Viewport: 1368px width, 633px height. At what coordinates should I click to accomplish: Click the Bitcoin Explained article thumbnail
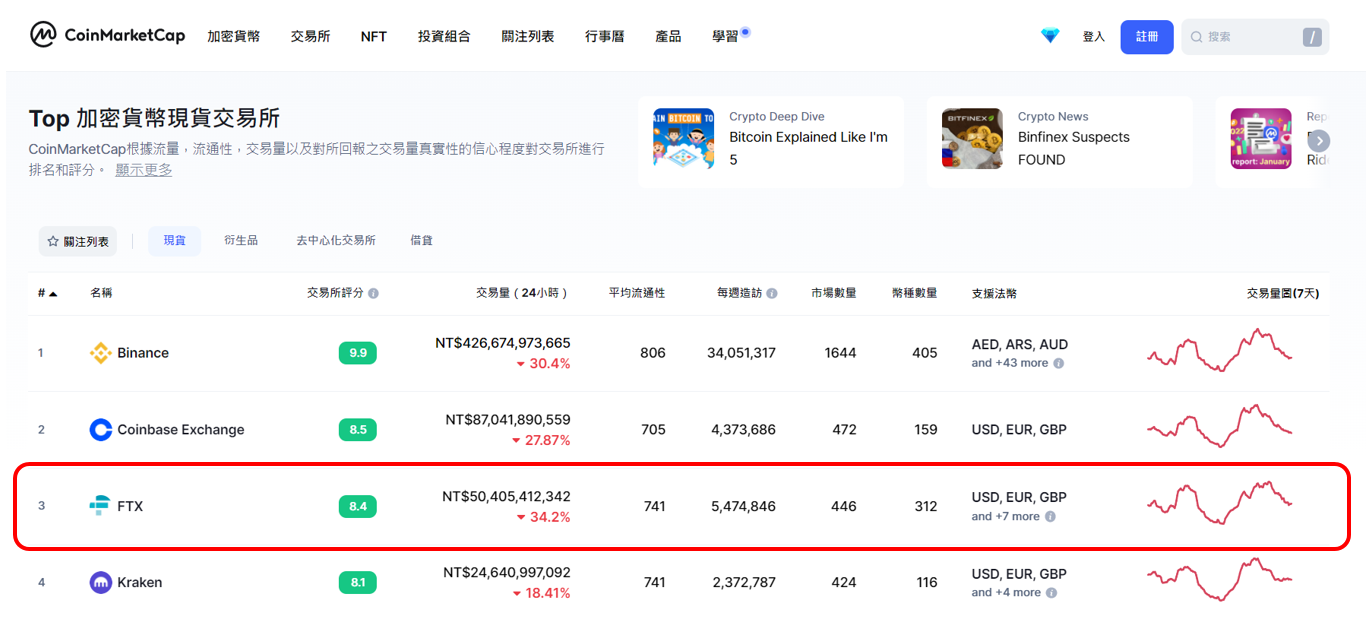(x=684, y=139)
